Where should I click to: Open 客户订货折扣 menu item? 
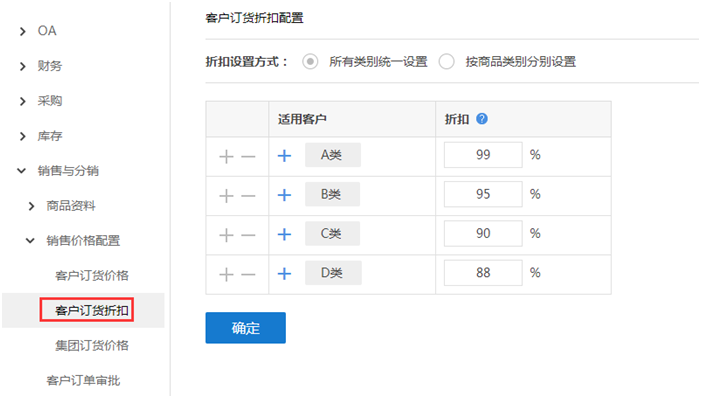(x=92, y=310)
